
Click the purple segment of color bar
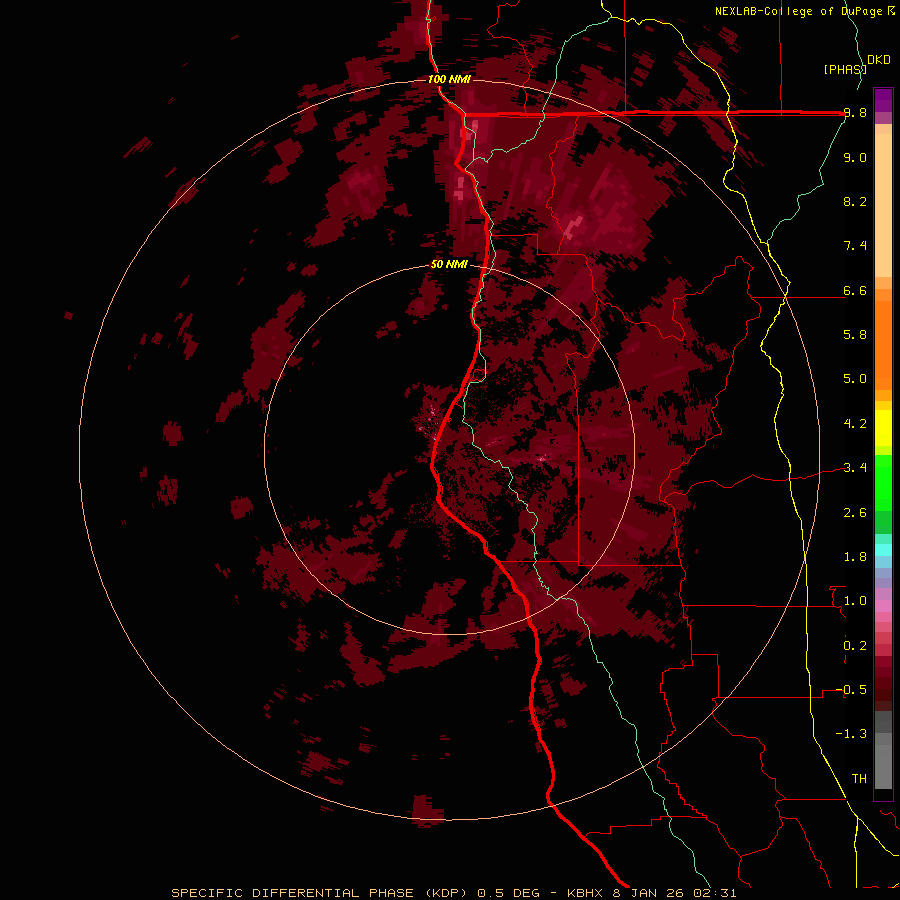(883, 100)
